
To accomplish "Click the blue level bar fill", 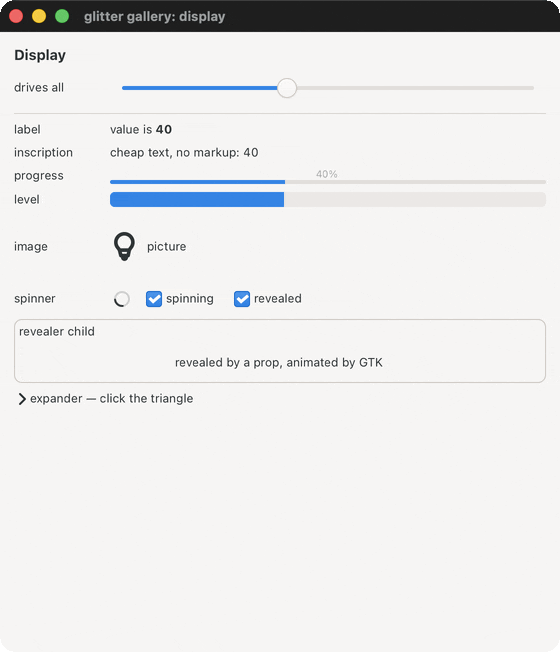I will click(x=197, y=200).
